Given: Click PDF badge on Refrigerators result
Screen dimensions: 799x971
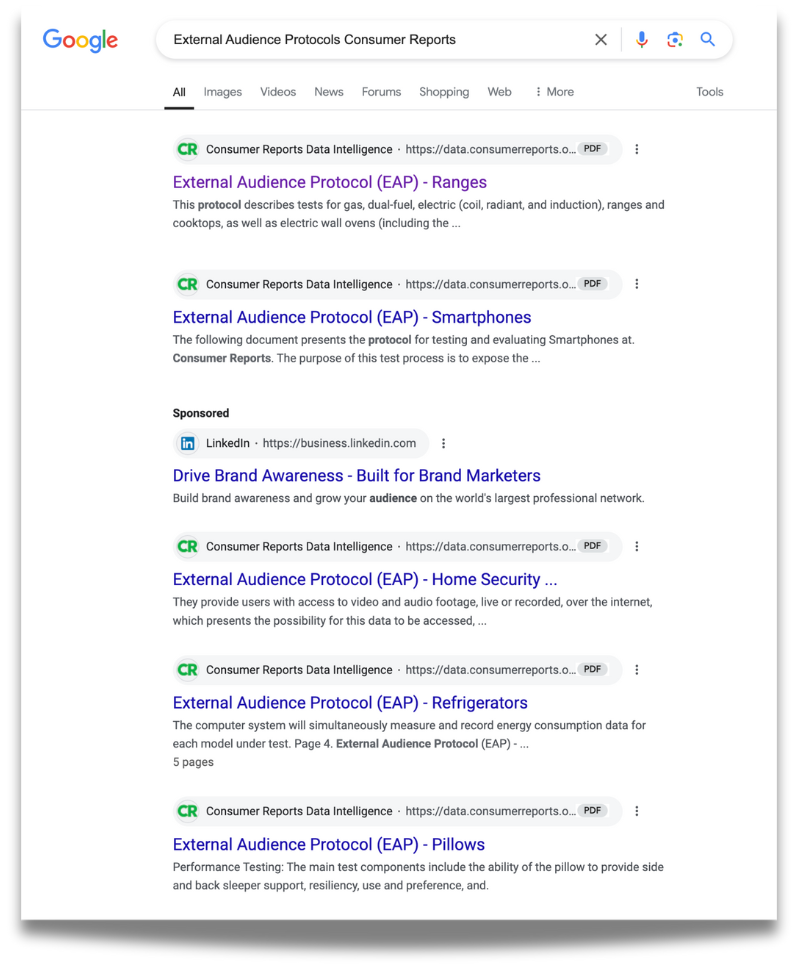Looking at the screenshot, I should (592, 669).
